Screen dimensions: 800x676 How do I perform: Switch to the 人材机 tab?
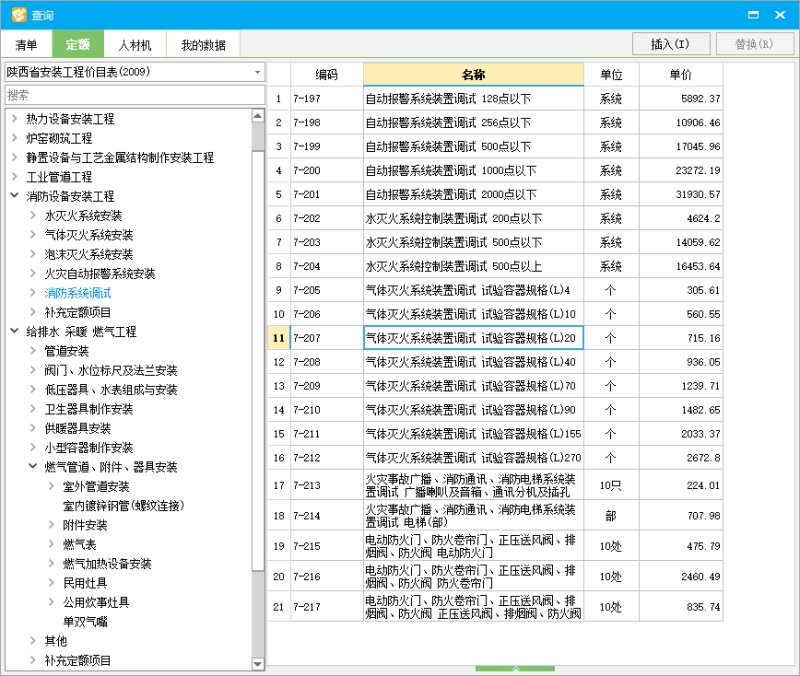134,45
